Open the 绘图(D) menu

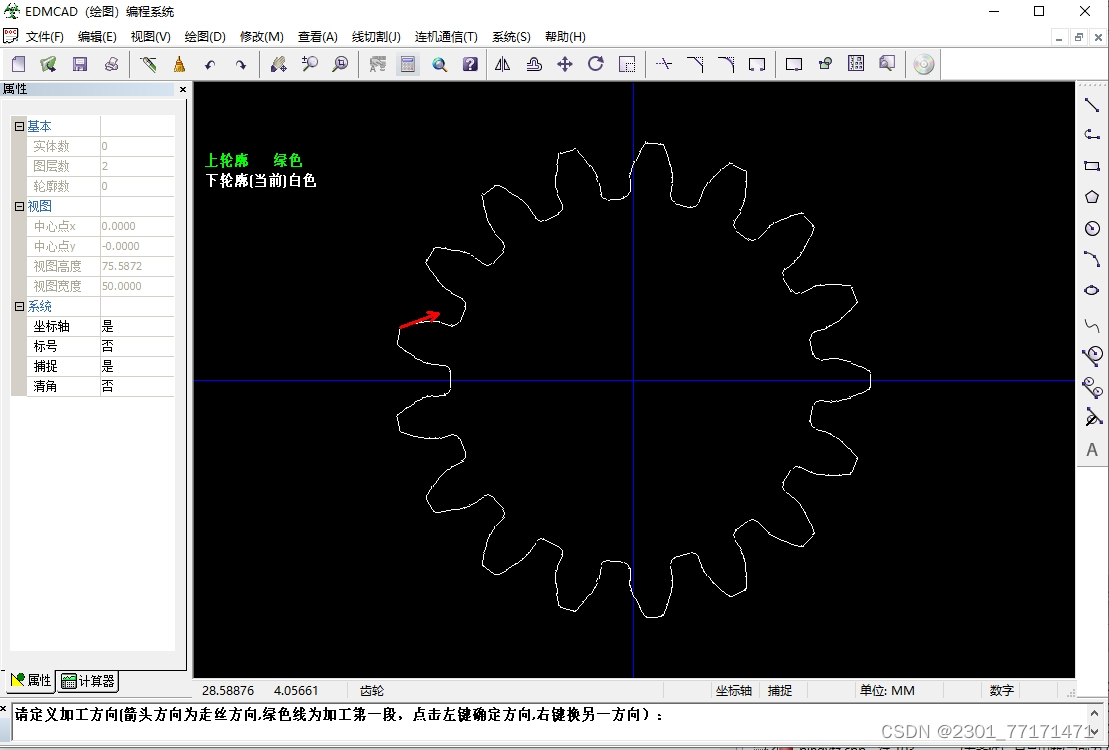[x=204, y=37]
